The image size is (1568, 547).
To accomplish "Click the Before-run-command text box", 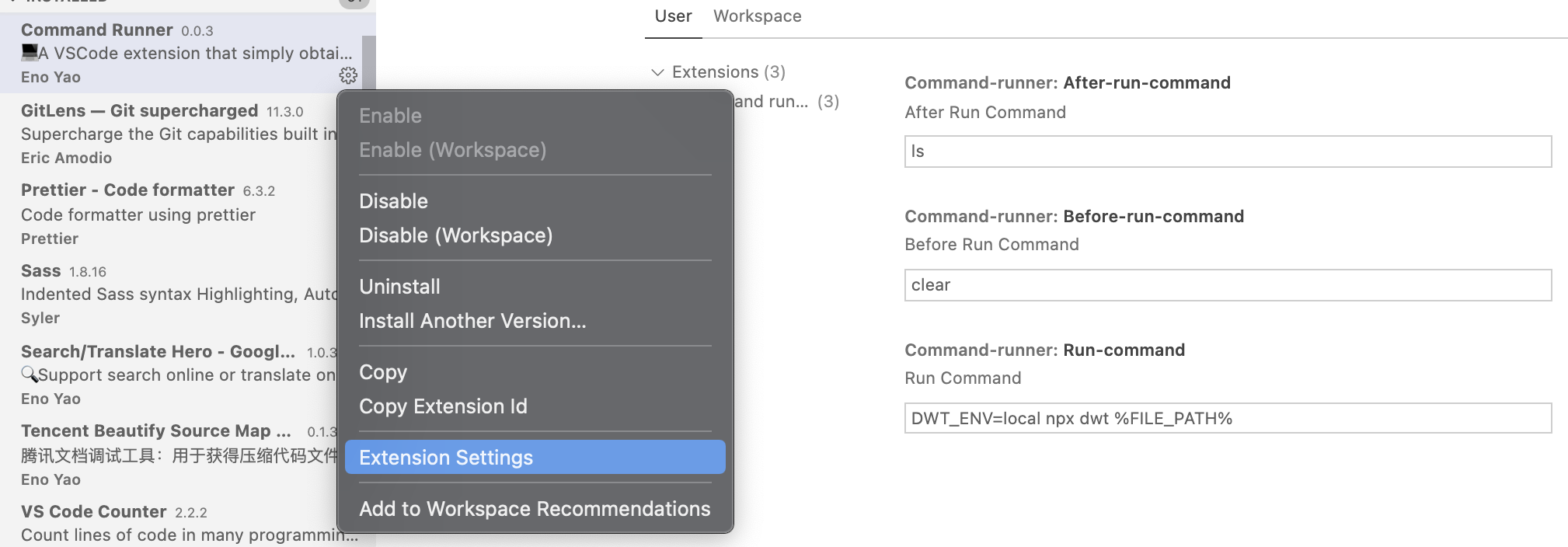I will 1228,285.
